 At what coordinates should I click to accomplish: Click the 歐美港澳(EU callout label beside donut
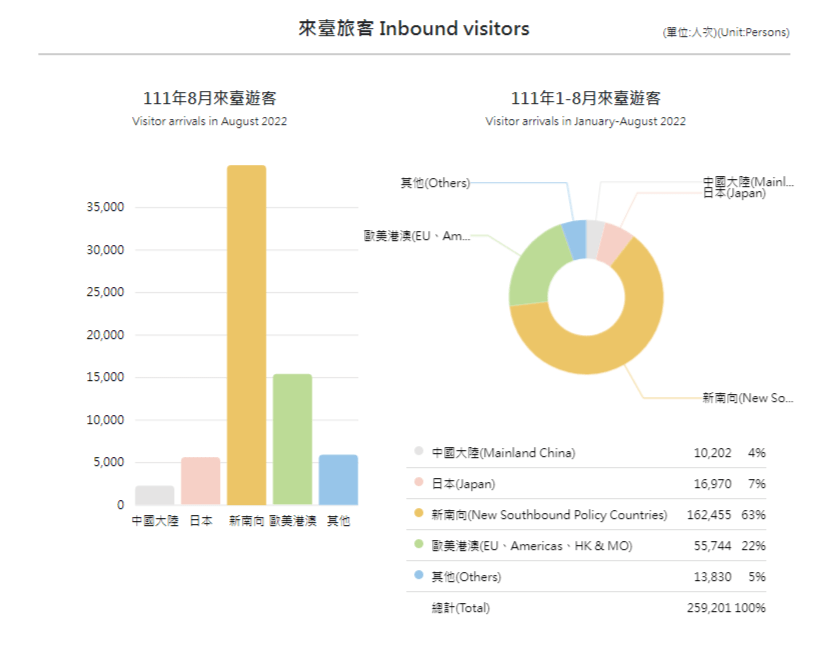(416, 236)
